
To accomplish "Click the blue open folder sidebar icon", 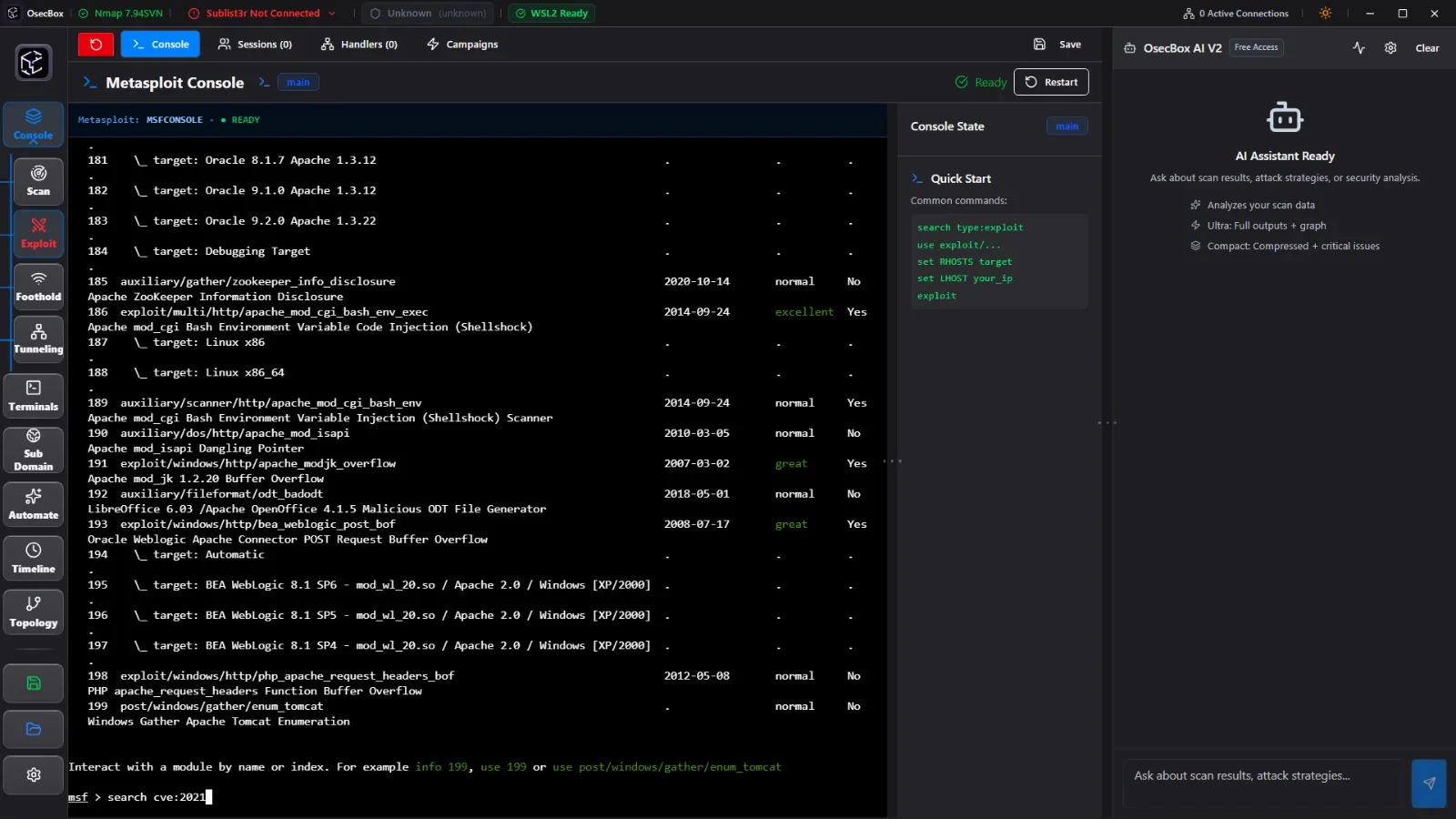I will (x=34, y=729).
